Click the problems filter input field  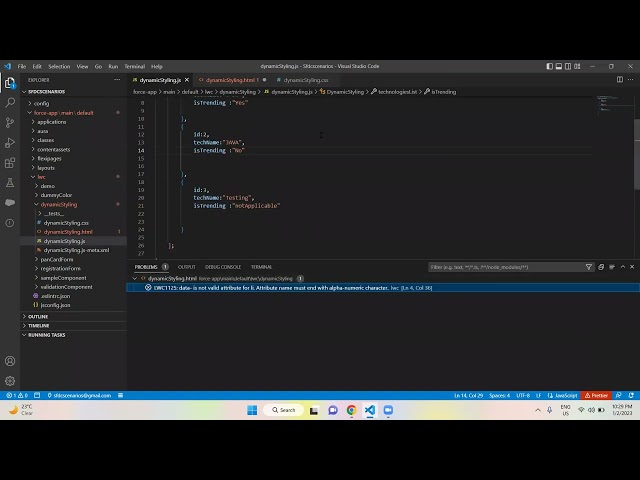click(x=506, y=267)
